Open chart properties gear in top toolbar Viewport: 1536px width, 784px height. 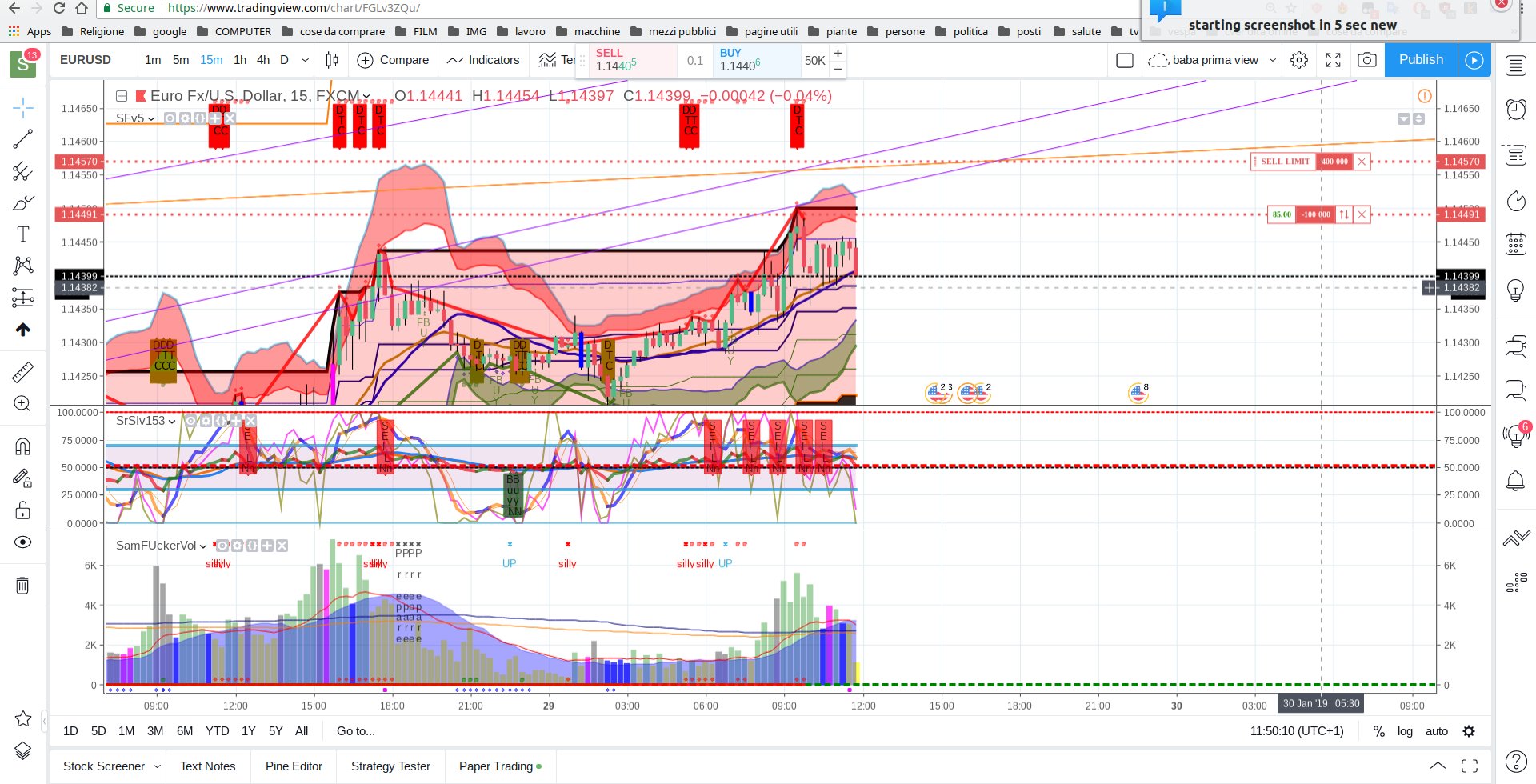tap(1299, 60)
